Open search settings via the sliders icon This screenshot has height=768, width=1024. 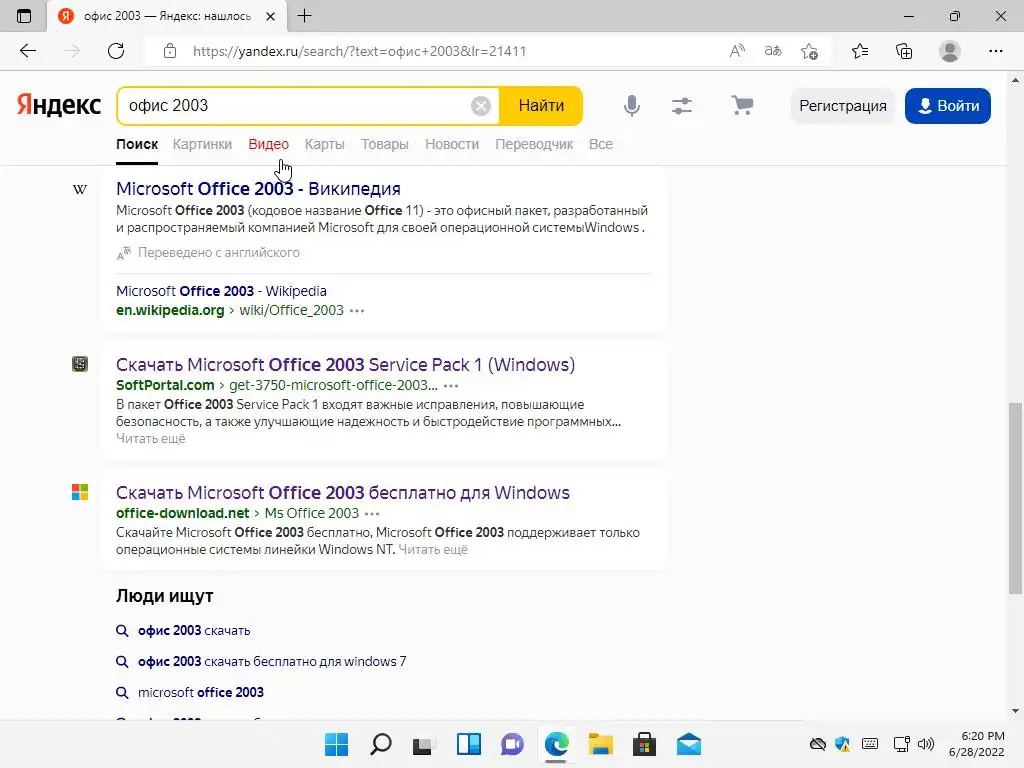(x=682, y=106)
